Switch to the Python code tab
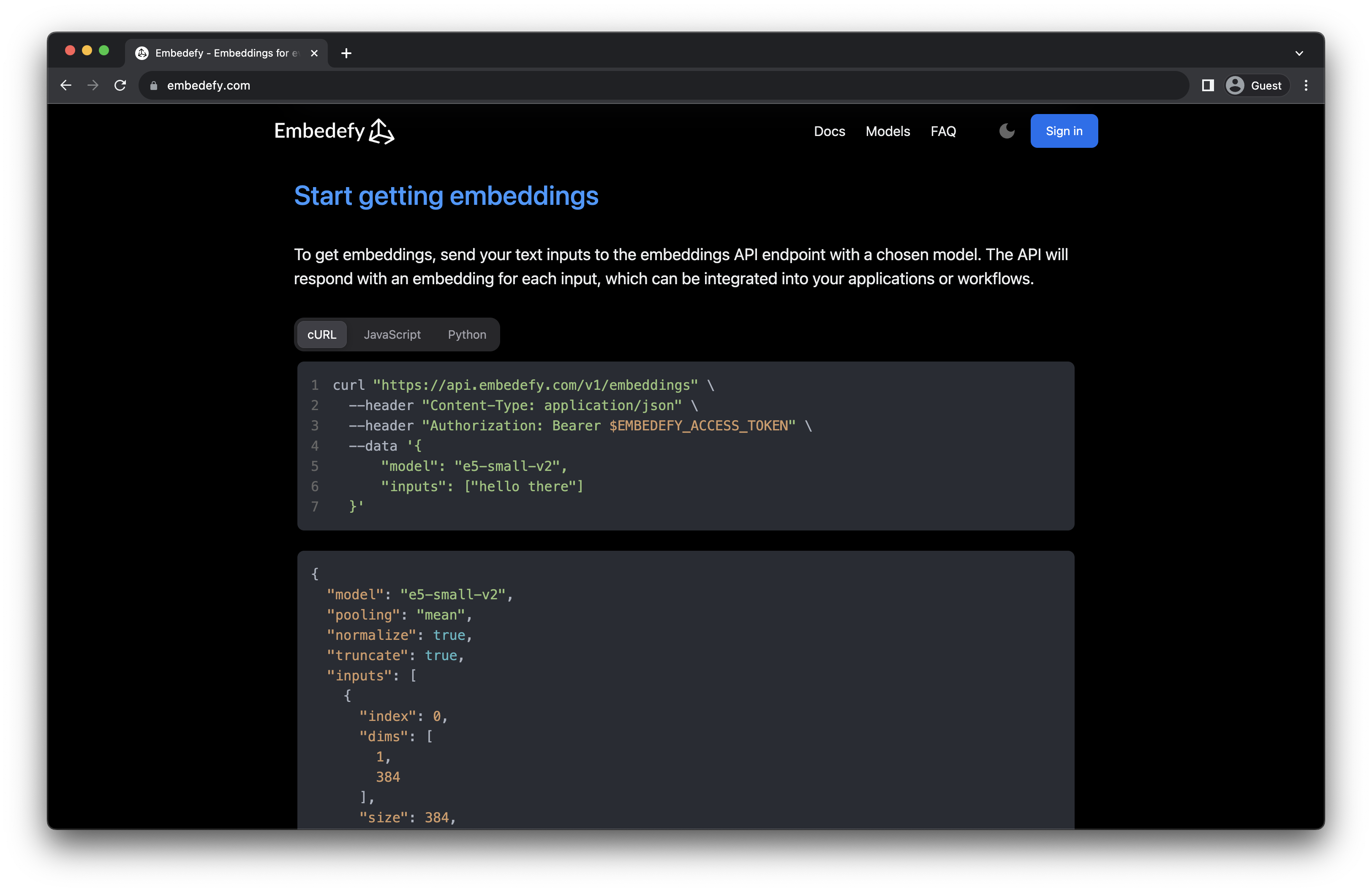The height and width of the screenshot is (892, 1372). [467, 334]
